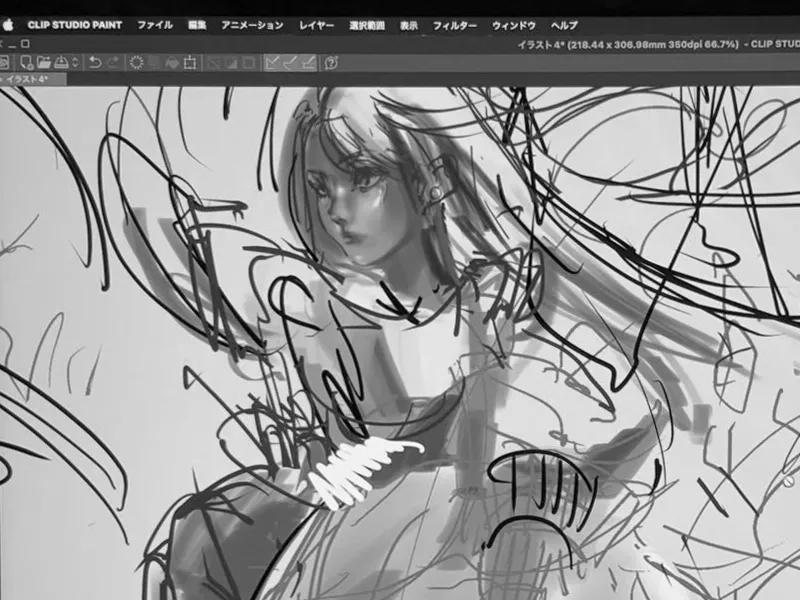The width and height of the screenshot is (800, 600).
Task: Toggle Snap to Grid
Action: 308,63
